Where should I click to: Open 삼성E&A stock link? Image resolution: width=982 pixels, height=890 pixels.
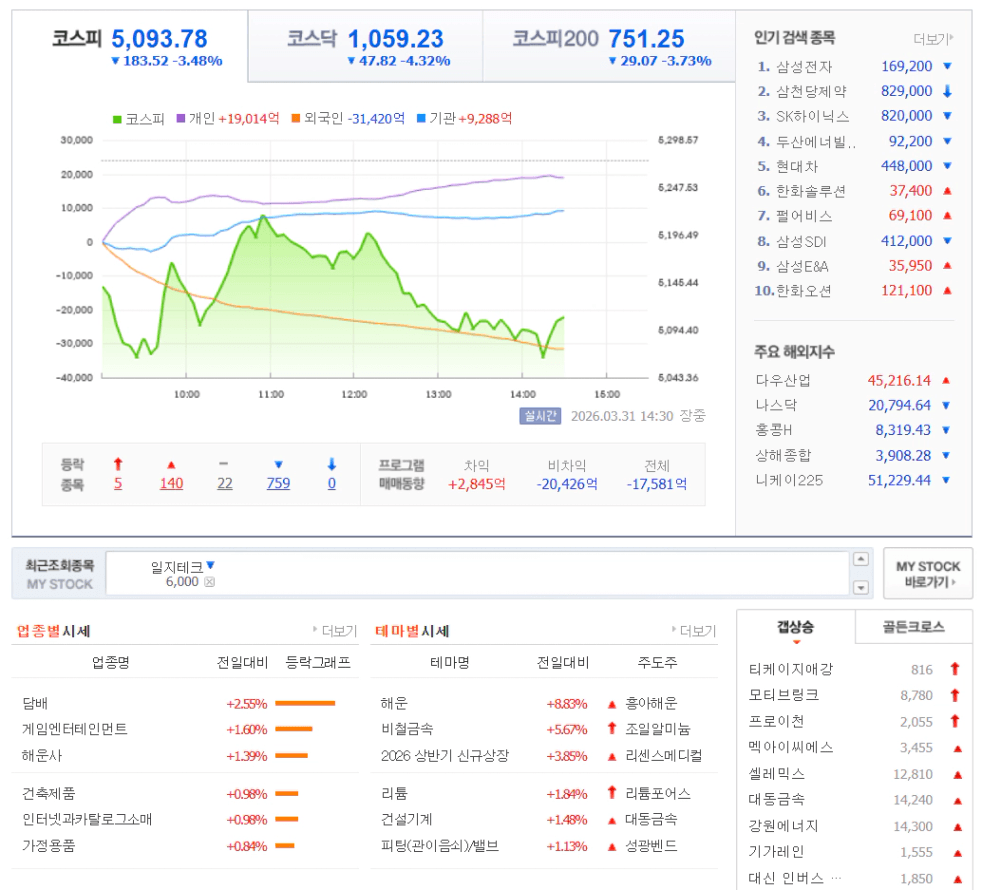[802, 266]
